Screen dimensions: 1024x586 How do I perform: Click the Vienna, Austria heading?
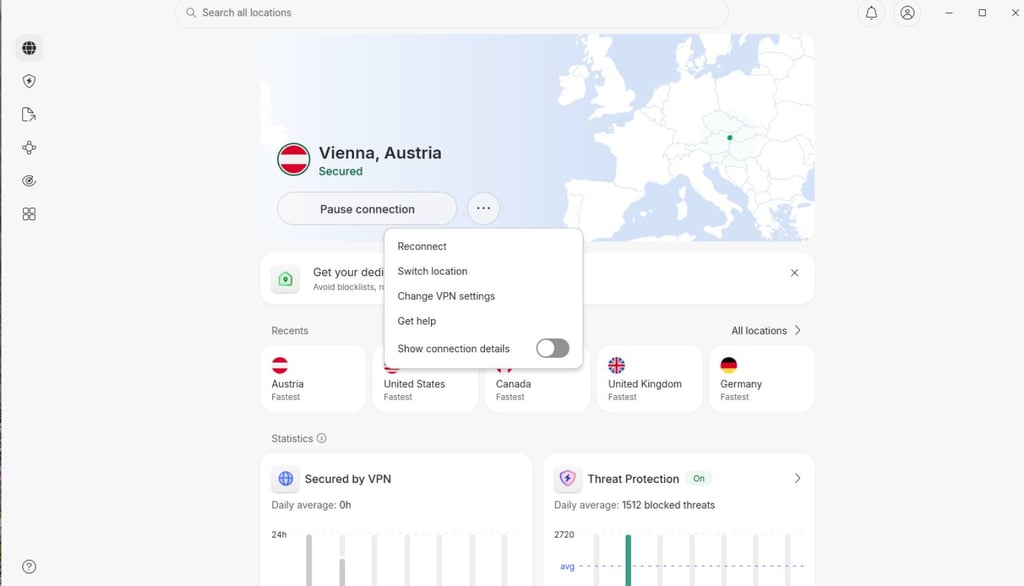click(x=380, y=153)
